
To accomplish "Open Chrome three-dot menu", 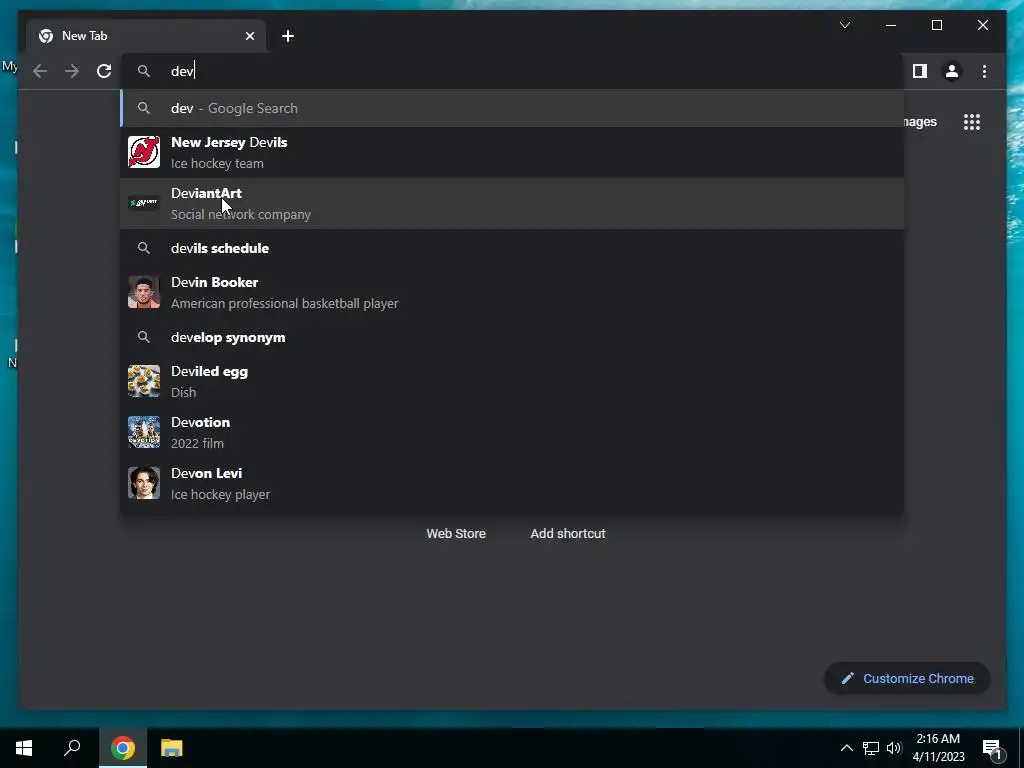I will pos(984,71).
